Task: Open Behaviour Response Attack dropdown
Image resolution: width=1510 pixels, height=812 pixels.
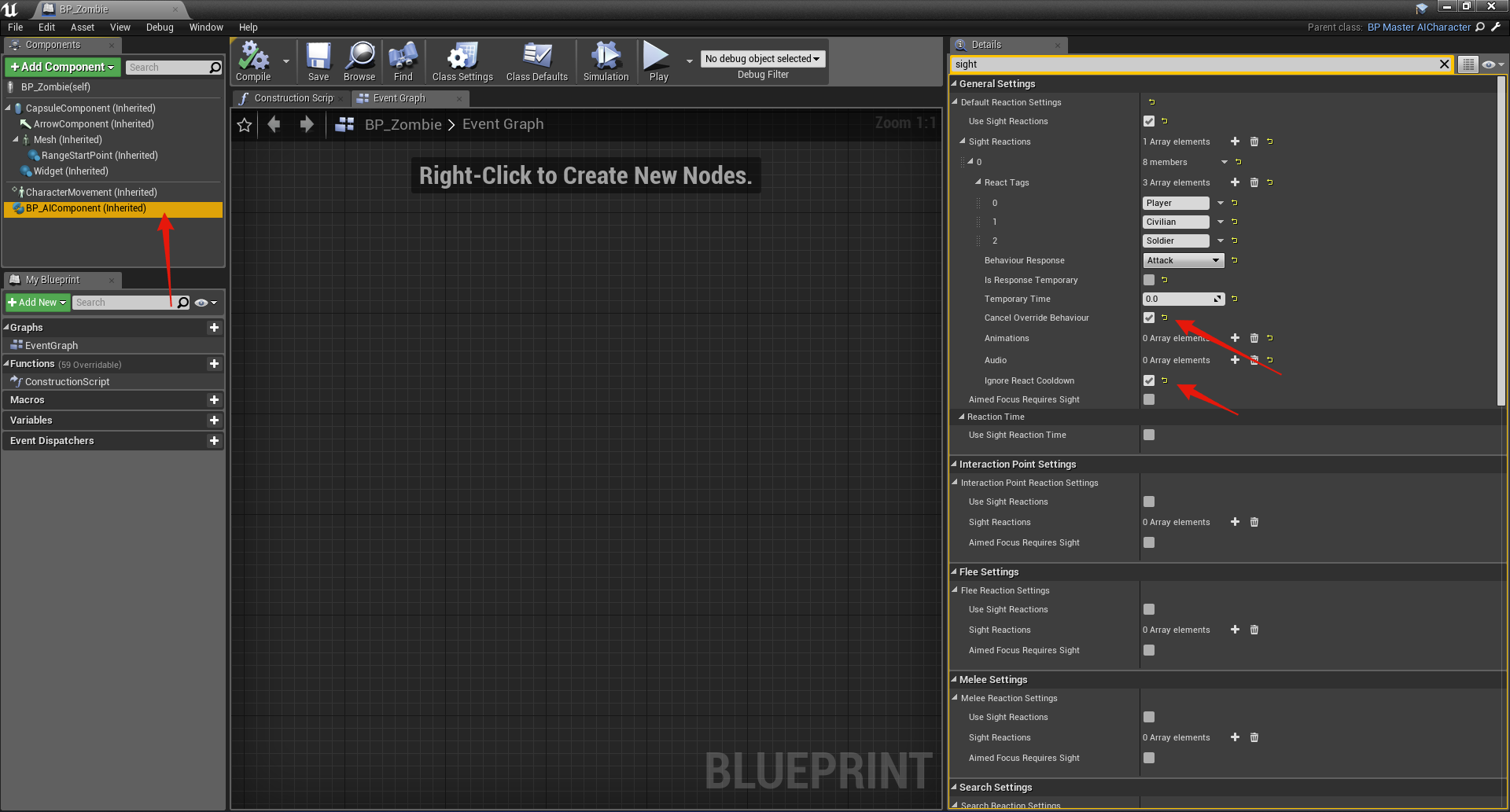Action: [1183, 260]
